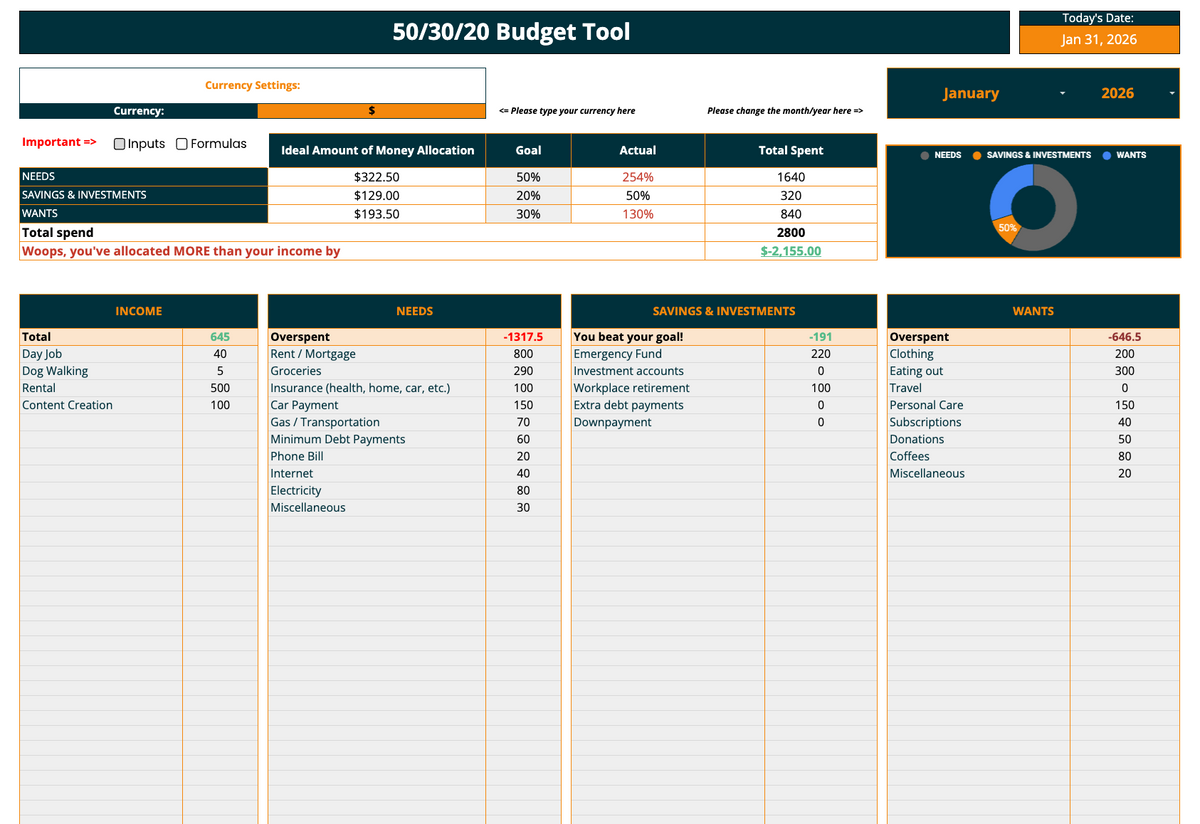The width and height of the screenshot is (1200, 824).
Task: Select the Phone Bill amount 20
Action: click(523, 456)
